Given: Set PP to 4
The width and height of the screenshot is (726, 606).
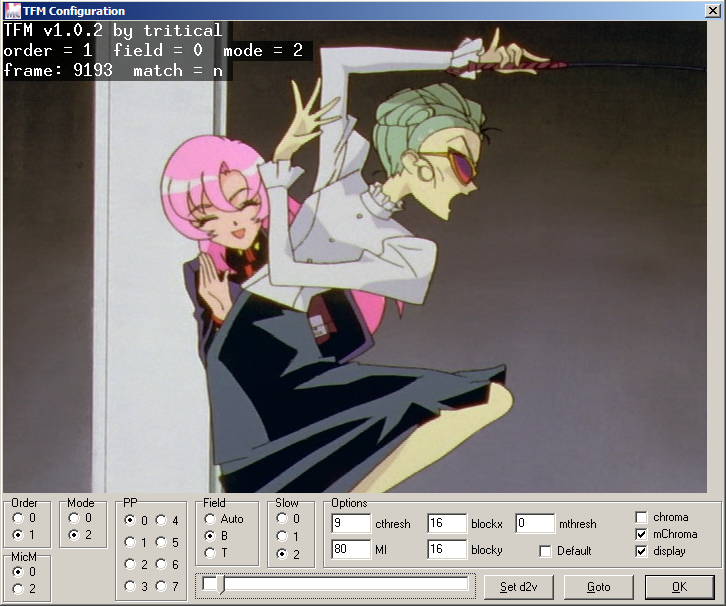Looking at the screenshot, I should (161, 520).
